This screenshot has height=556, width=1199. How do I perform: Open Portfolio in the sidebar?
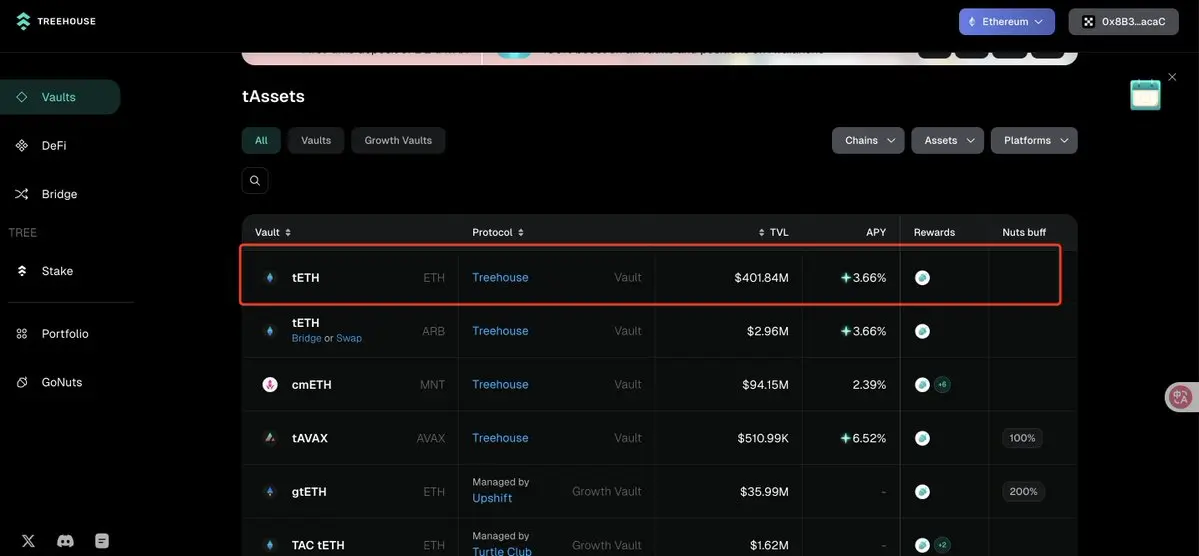click(65, 333)
